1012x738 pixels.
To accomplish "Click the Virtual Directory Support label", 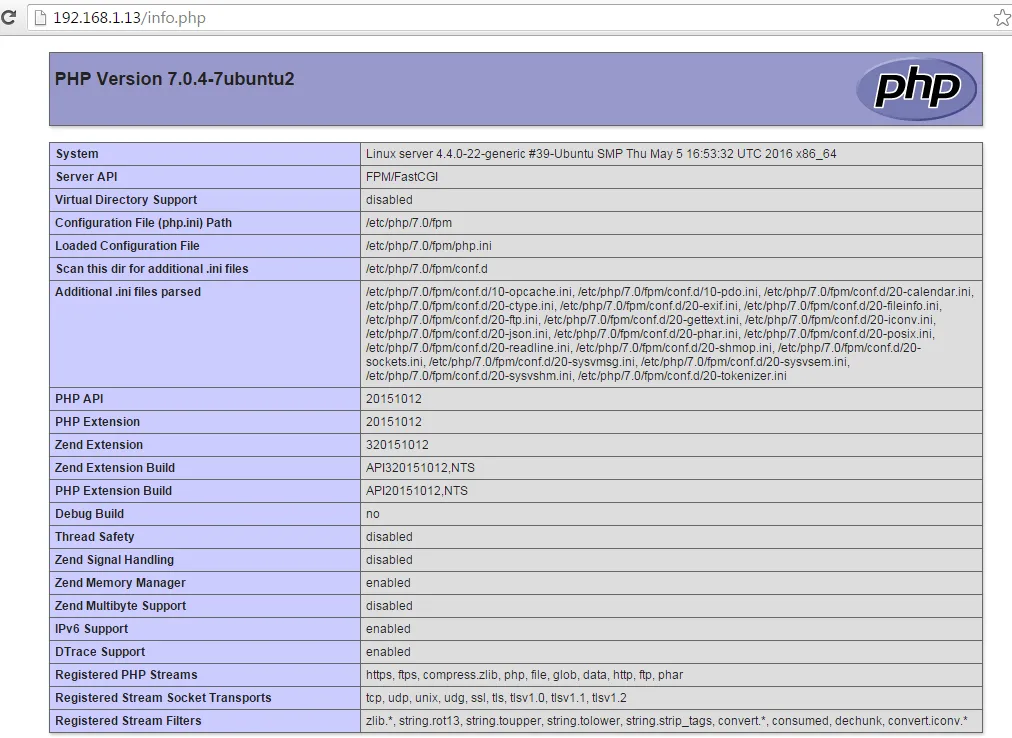I will pyautogui.click(x=126, y=200).
